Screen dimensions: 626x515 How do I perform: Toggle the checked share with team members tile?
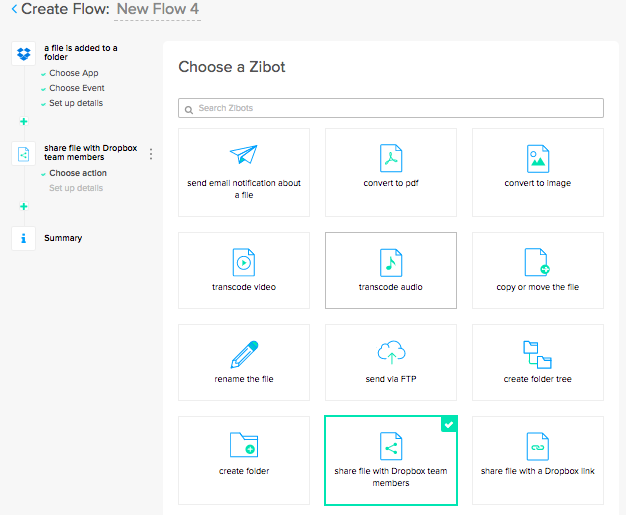(390, 460)
